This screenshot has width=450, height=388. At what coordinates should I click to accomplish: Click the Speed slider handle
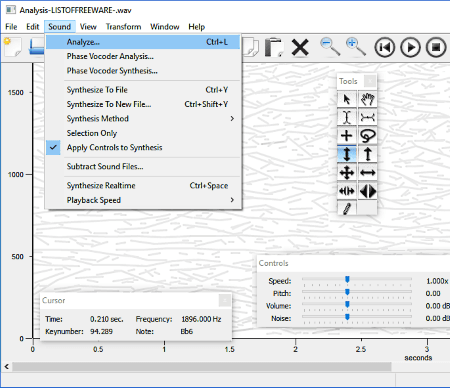pyautogui.click(x=347, y=279)
